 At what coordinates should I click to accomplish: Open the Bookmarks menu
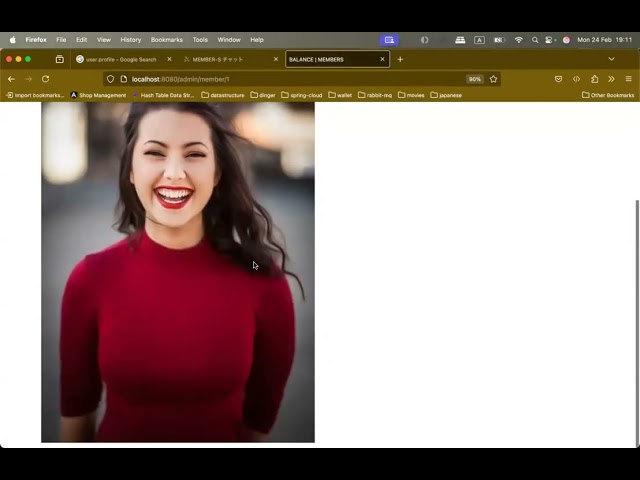[167, 40]
